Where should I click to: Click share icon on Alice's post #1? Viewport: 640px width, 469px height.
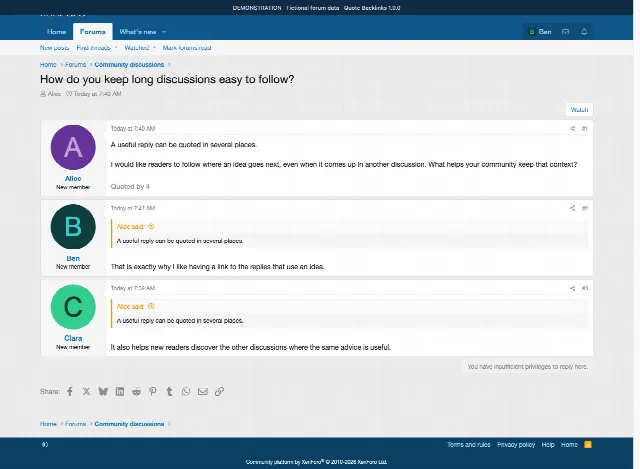572,129
